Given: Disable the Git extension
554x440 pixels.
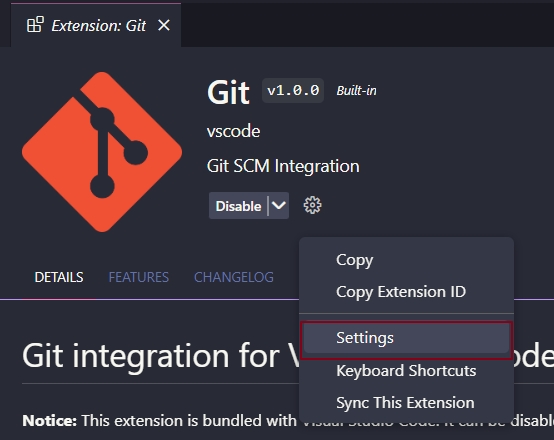Looking at the screenshot, I should [x=238, y=206].
